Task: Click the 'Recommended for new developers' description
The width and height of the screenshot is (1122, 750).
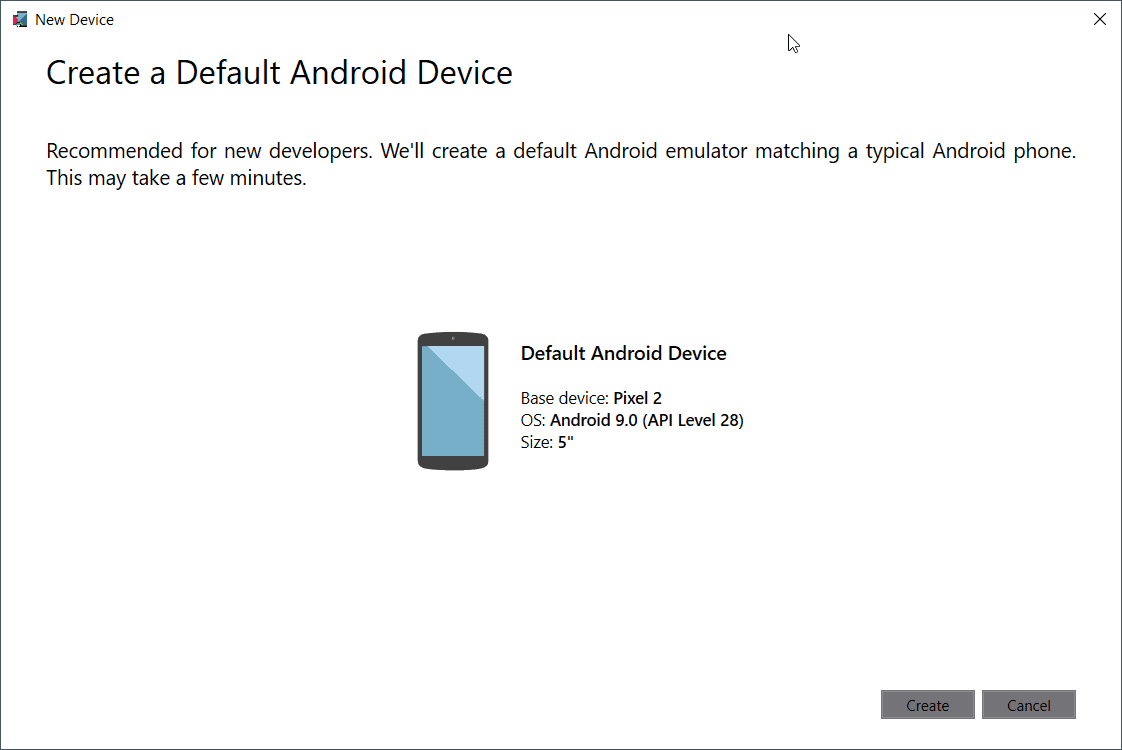Action: pos(561,164)
